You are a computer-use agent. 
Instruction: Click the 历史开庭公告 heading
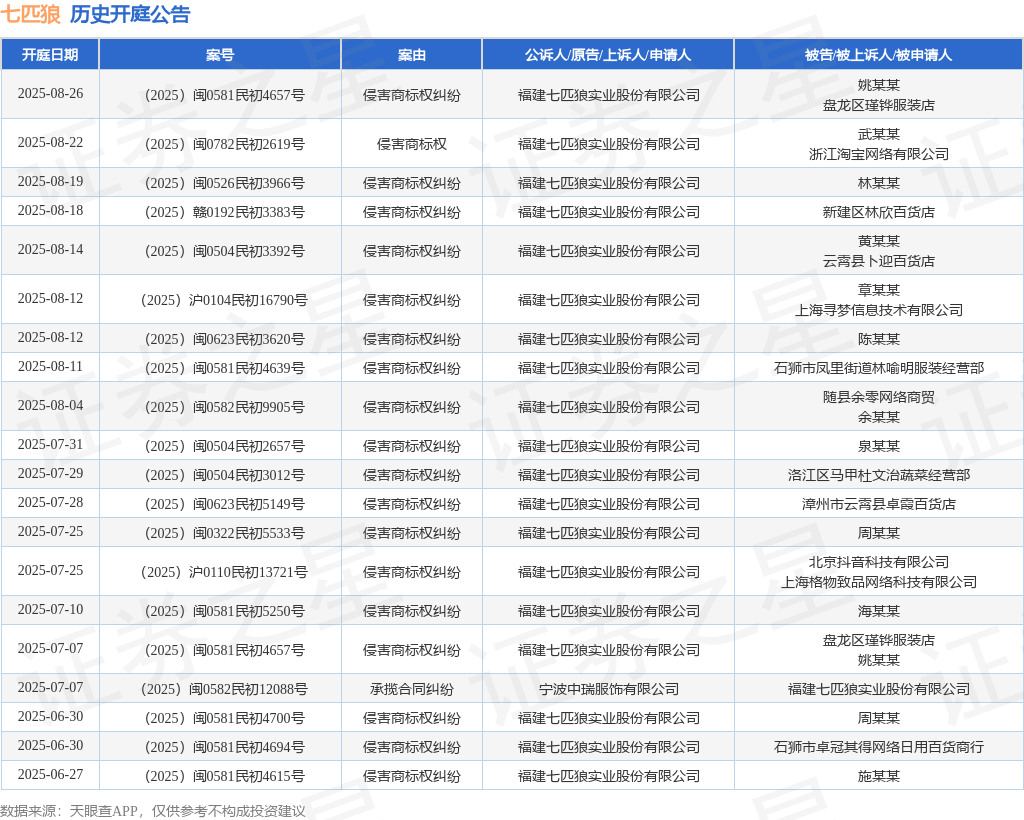(x=130, y=14)
